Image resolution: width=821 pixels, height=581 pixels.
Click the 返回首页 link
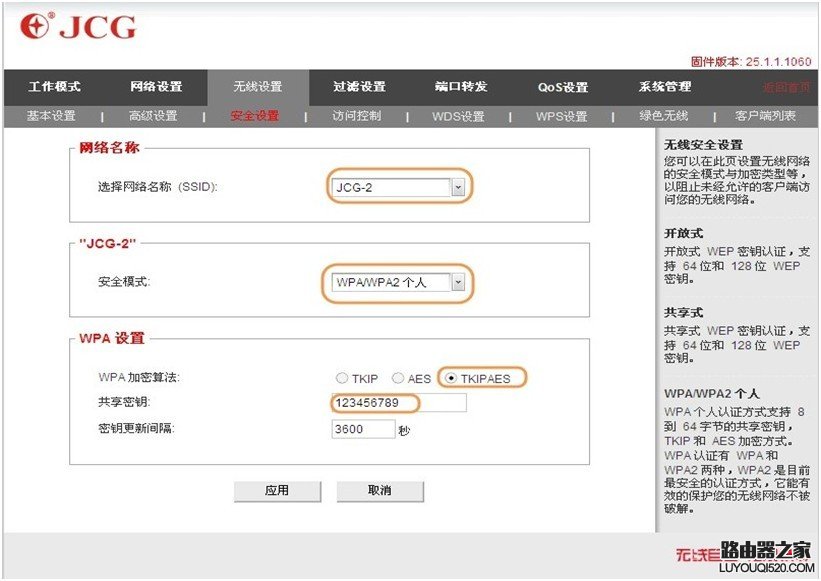click(x=786, y=87)
